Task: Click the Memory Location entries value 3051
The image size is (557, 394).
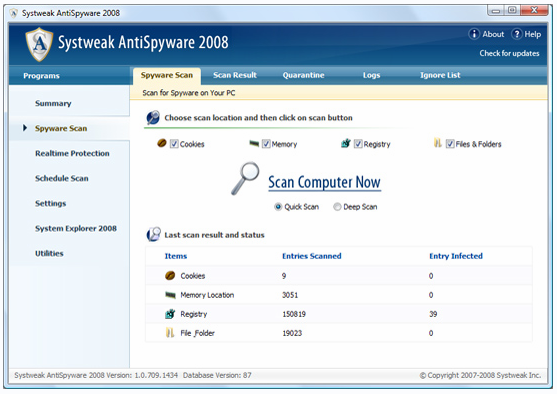Action: [x=290, y=295]
